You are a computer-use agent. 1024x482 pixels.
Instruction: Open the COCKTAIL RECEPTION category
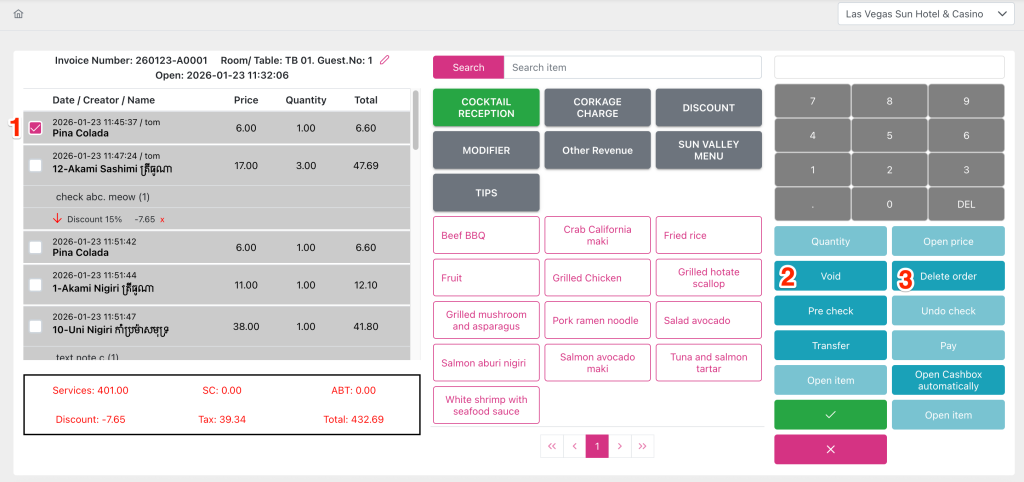[486, 108]
